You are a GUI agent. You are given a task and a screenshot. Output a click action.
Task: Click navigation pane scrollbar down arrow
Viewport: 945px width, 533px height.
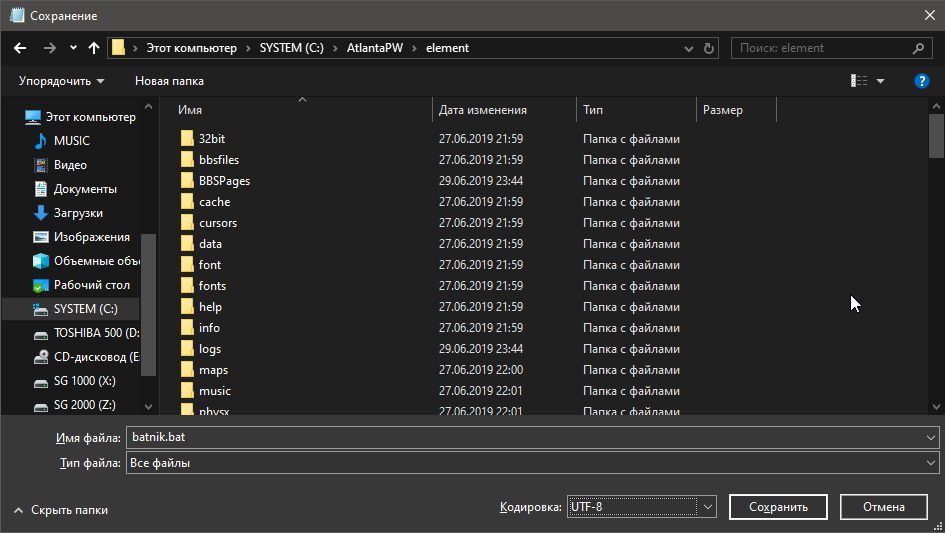pos(148,407)
